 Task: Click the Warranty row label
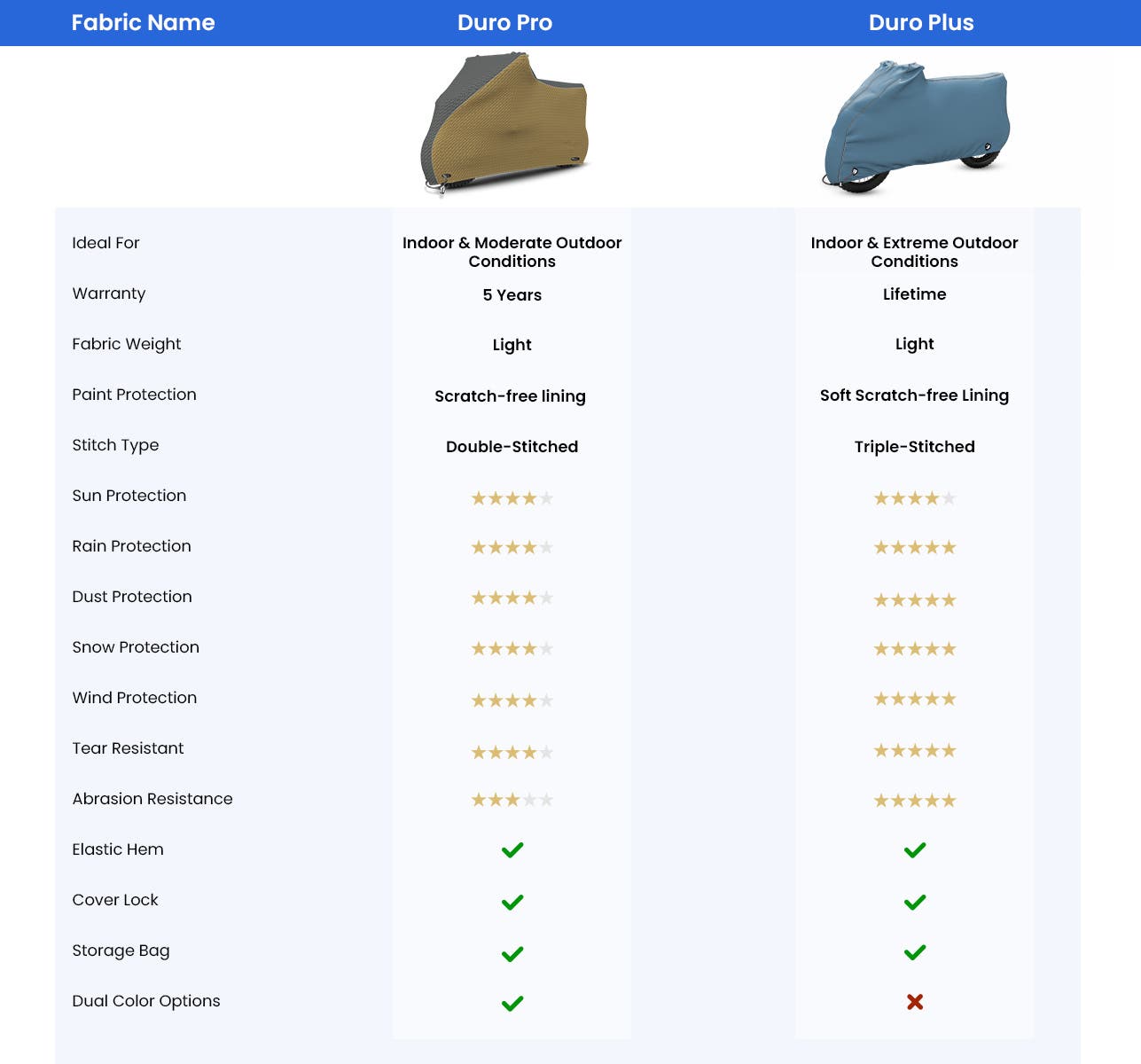pos(109,293)
